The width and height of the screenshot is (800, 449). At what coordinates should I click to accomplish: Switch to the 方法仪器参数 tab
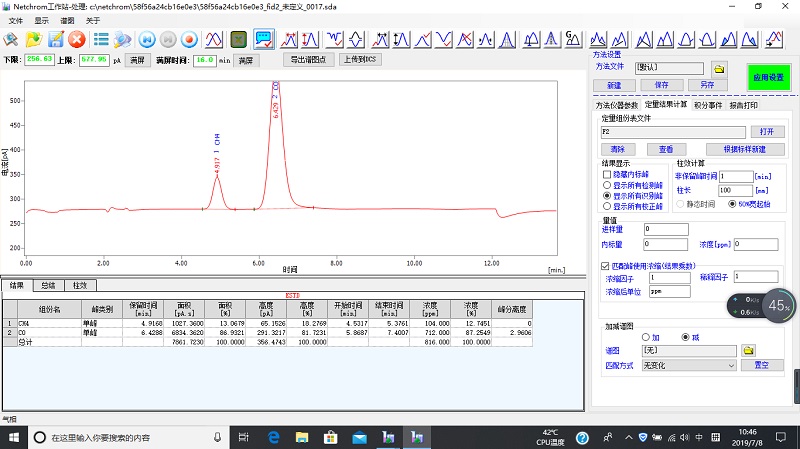point(617,105)
